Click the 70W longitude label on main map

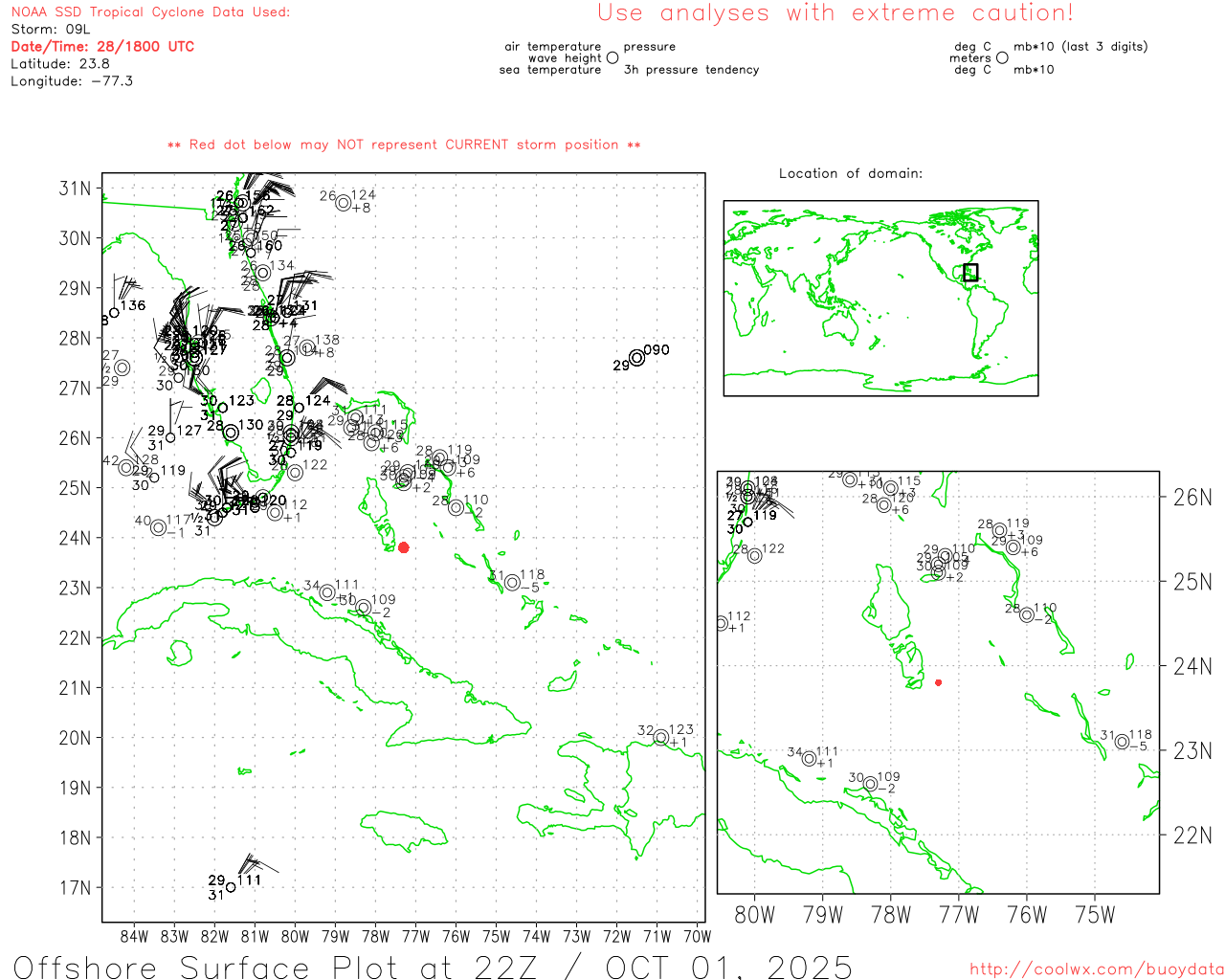pos(697,936)
